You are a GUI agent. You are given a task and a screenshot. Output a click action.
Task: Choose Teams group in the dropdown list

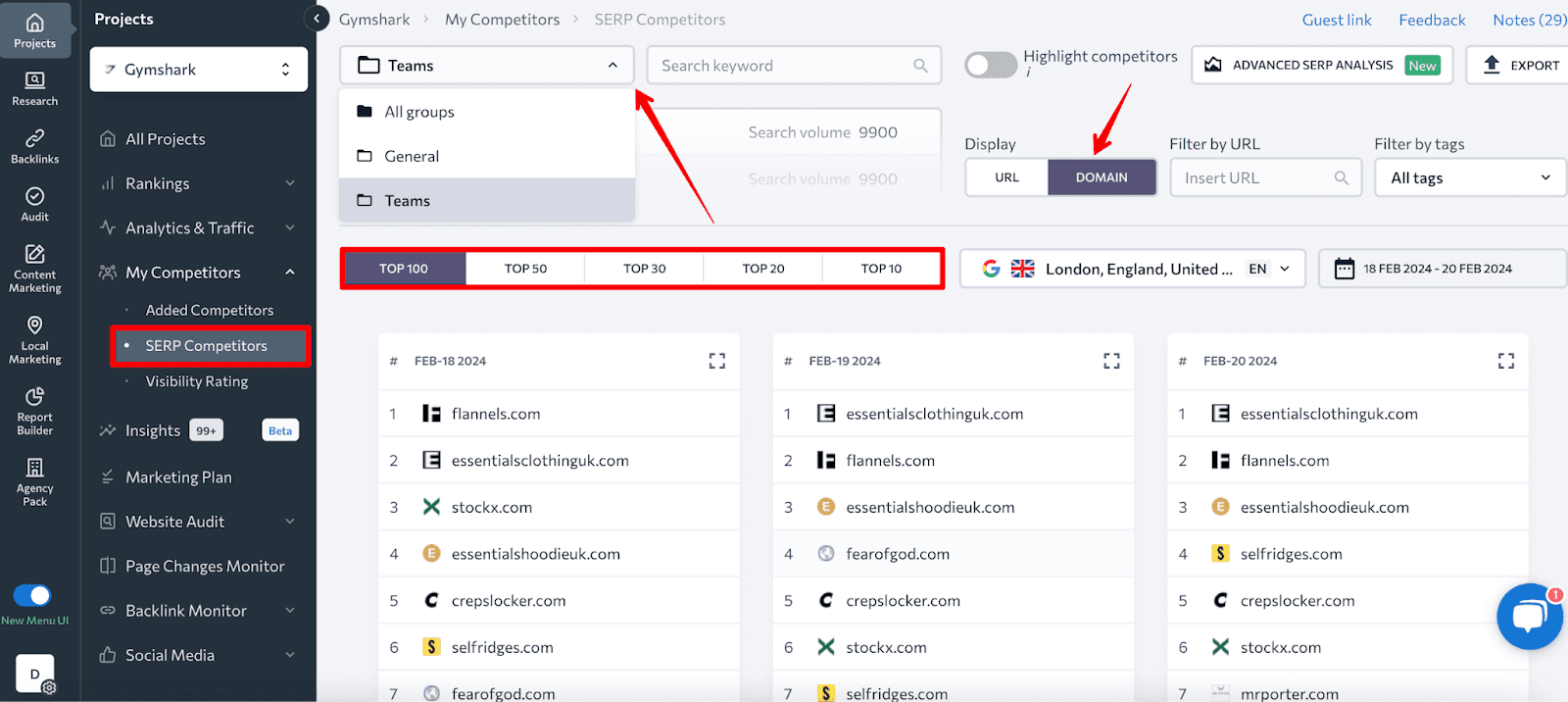click(x=487, y=200)
